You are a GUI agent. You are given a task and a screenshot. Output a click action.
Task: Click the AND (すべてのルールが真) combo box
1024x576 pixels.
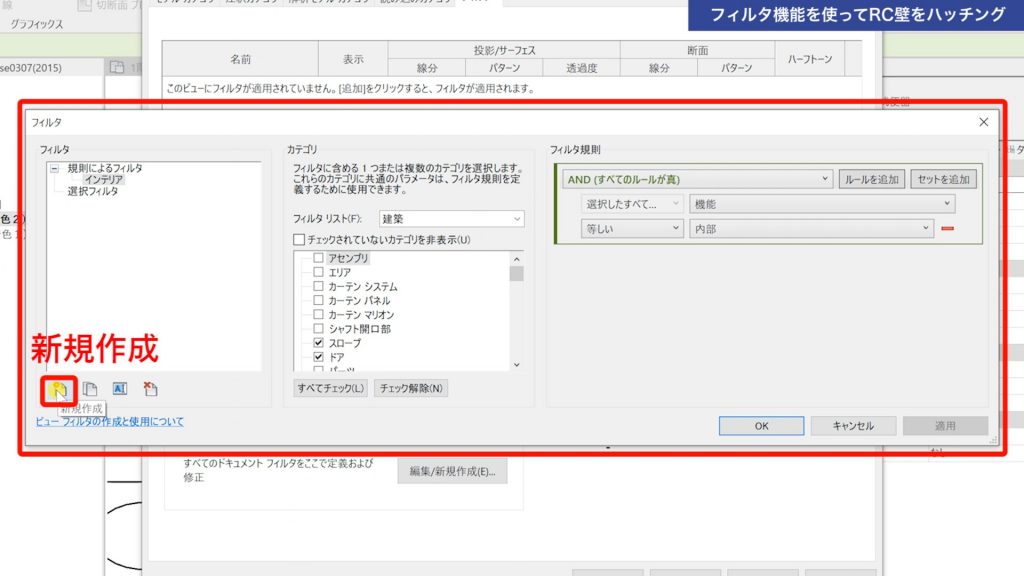[700, 179]
